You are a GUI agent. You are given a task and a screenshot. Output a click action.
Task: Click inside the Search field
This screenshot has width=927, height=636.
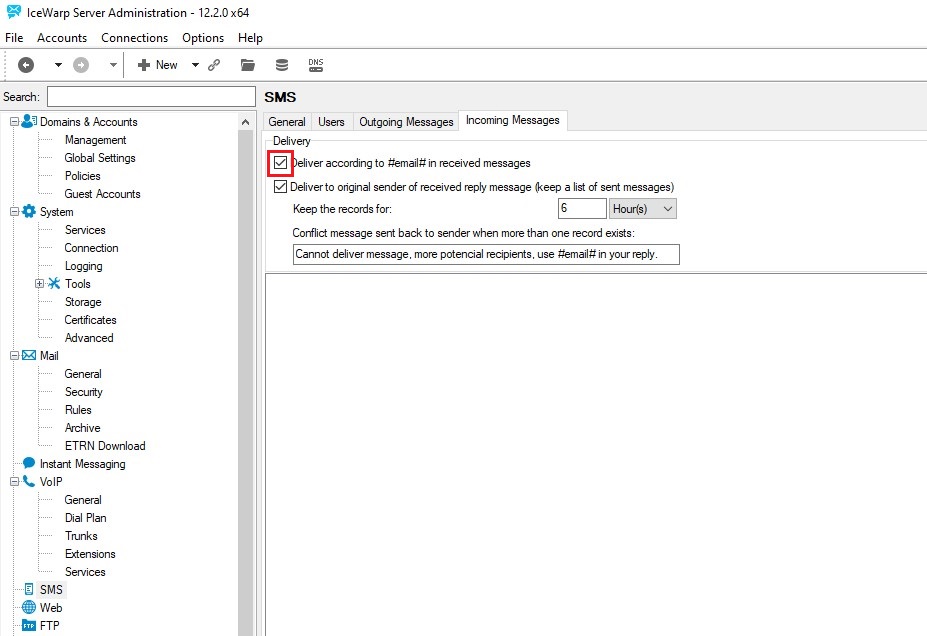point(151,97)
